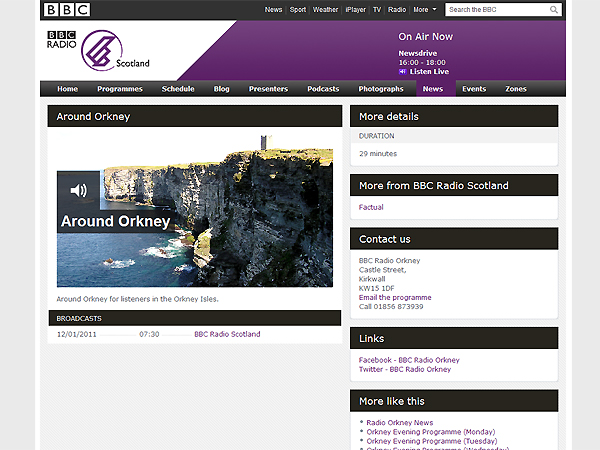Click the Listen Live link
The width and height of the screenshot is (600, 450).
[x=429, y=72]
